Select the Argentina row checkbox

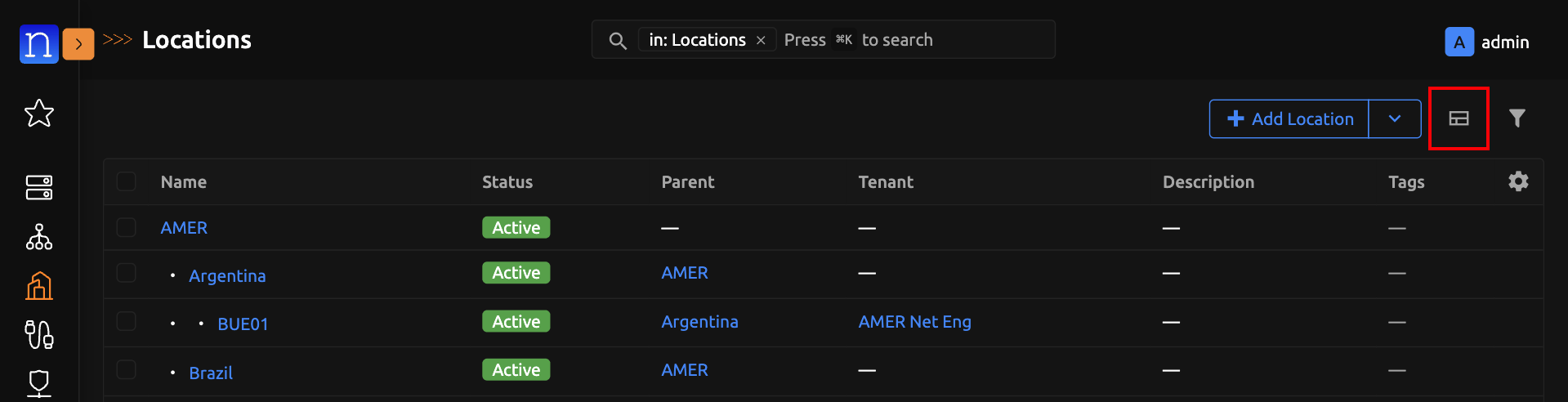(127, 273)
